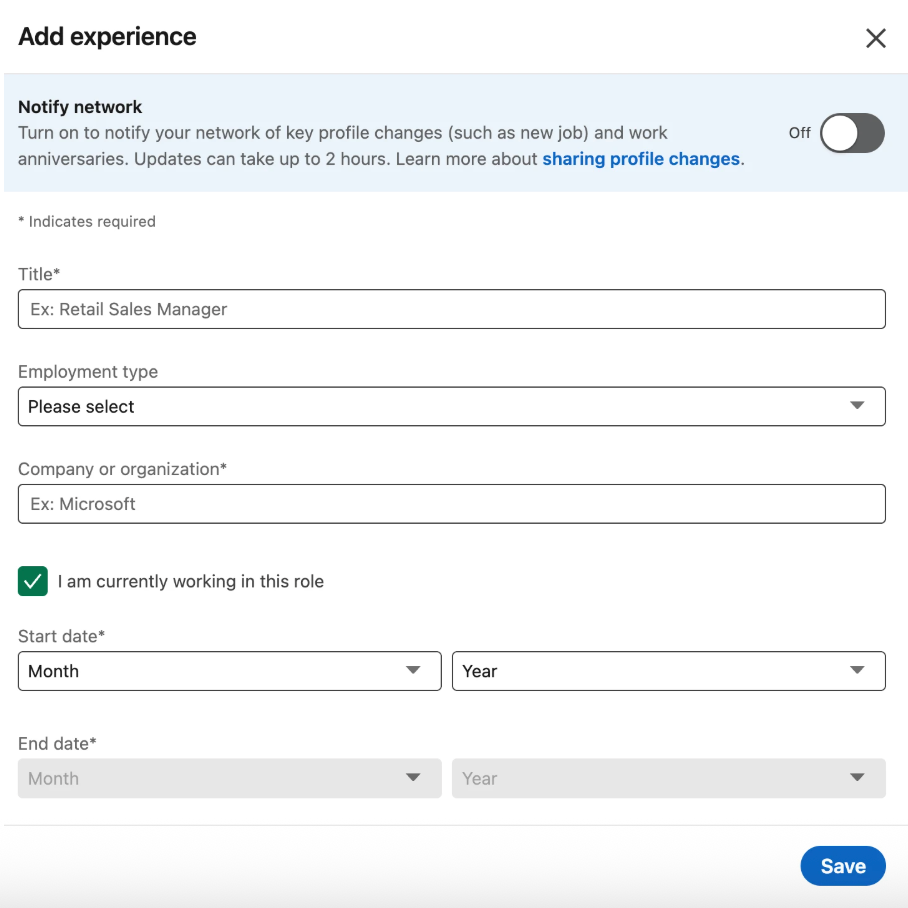908x908 pixels.
Task: Click the 'I am currently working in this role' label
Action: point(190,581)
